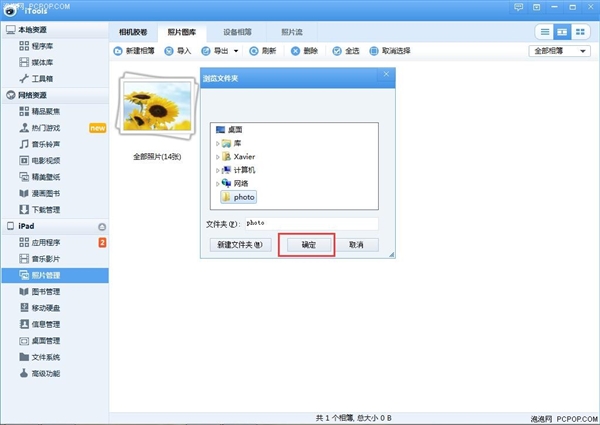Click the red 2 badge on 应用程序
The width and height of the screenshot is (600, 425).
tap(102, 243)
